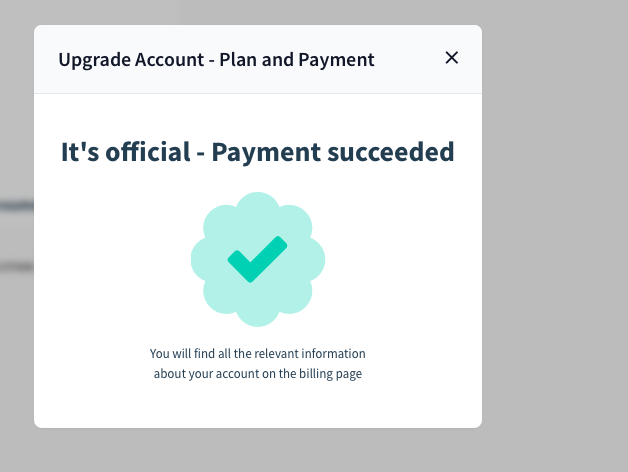
Task: Click the green checkmark icon
Action: (x=257, y=259)
